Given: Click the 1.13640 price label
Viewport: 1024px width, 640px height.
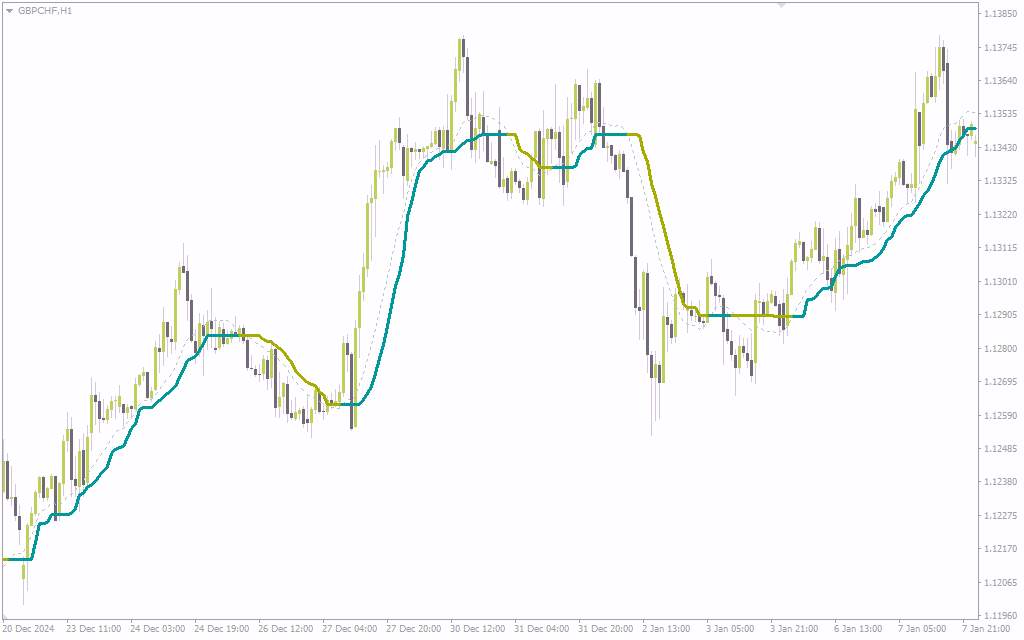Looking at the screenshot, I should [x=1000, y=80].
